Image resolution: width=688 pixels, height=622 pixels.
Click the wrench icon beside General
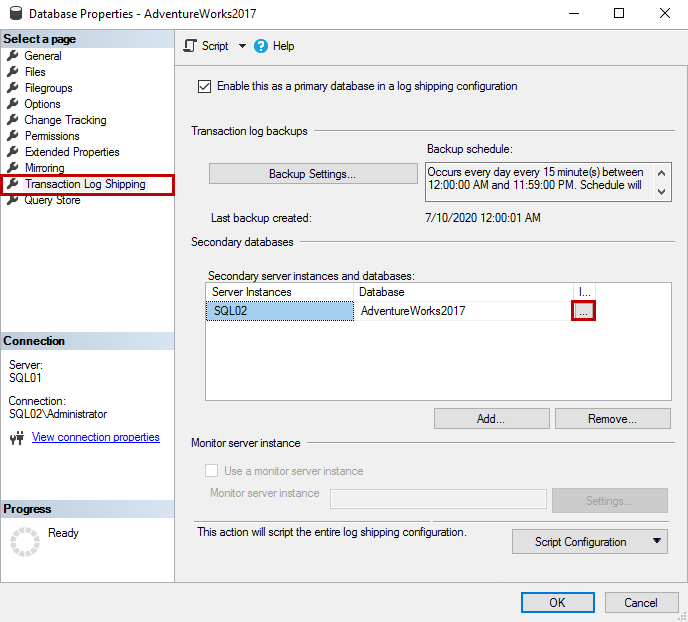click(13, 56)
